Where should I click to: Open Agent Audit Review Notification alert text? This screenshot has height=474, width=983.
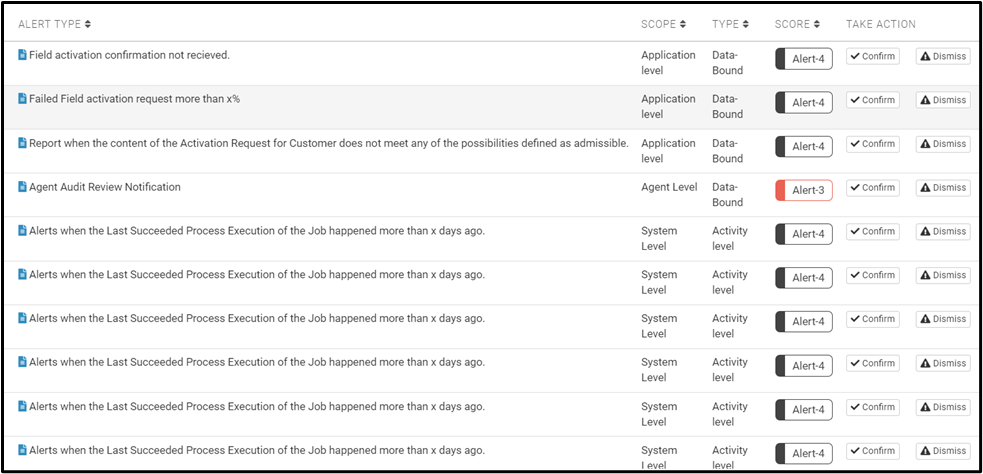pos(105,187)
